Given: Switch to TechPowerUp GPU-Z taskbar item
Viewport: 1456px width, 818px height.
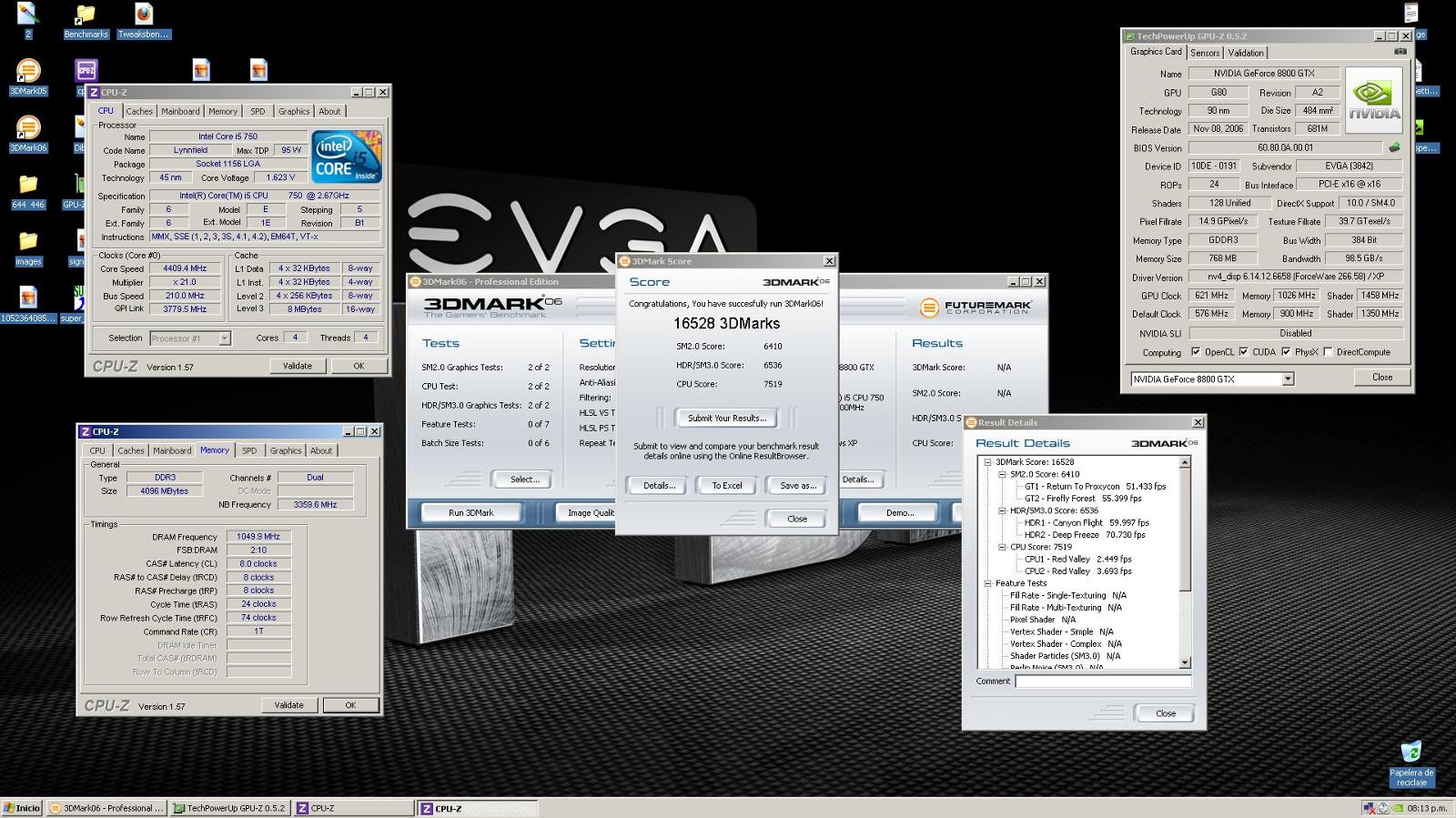Looking at the screenshot, I should 230,808.
